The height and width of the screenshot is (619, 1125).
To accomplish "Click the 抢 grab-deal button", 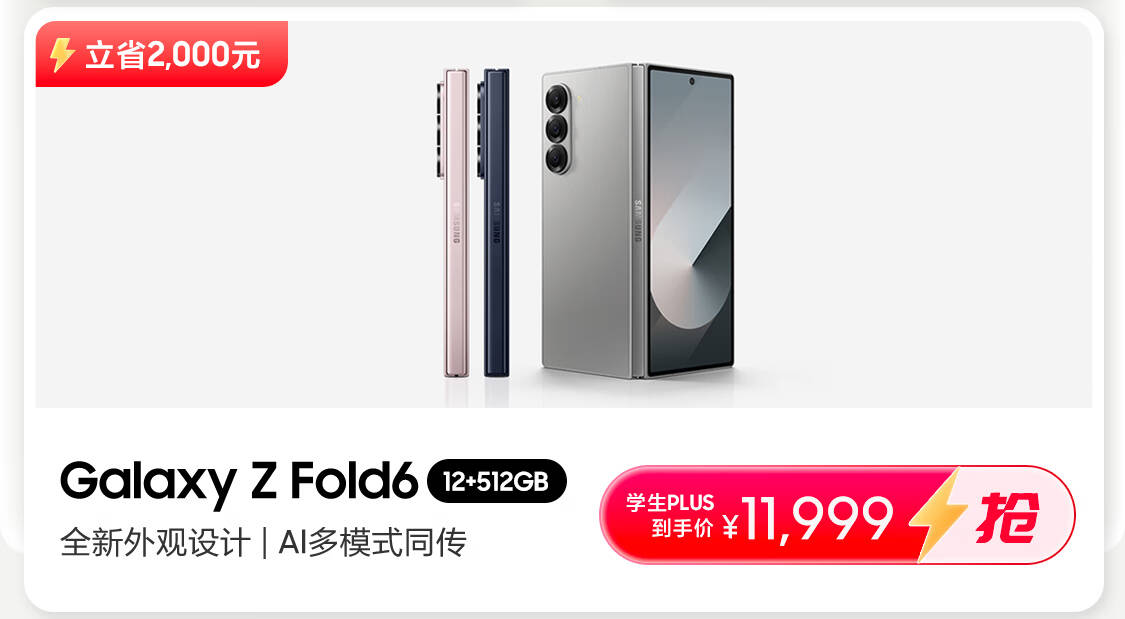I will (x=1006, y=517).
